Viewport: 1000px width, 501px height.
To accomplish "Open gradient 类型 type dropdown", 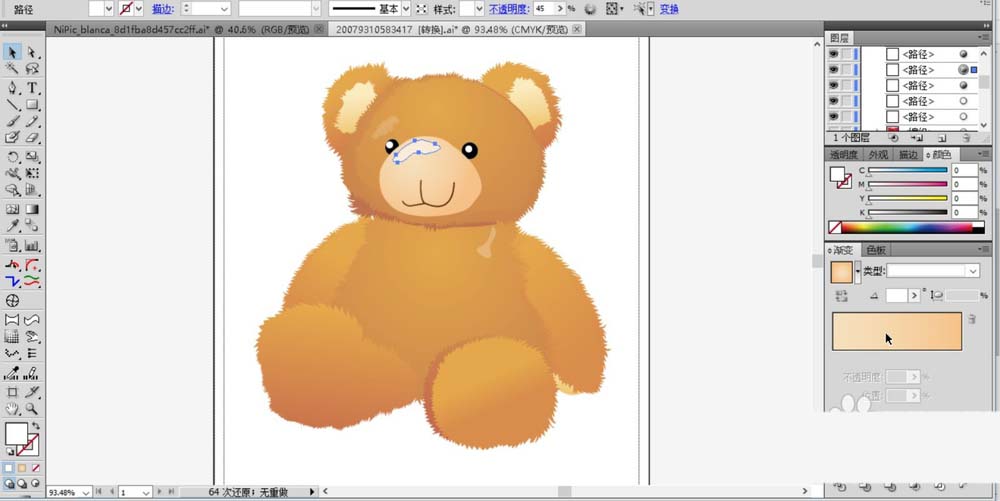I will (x=972, y=271).
